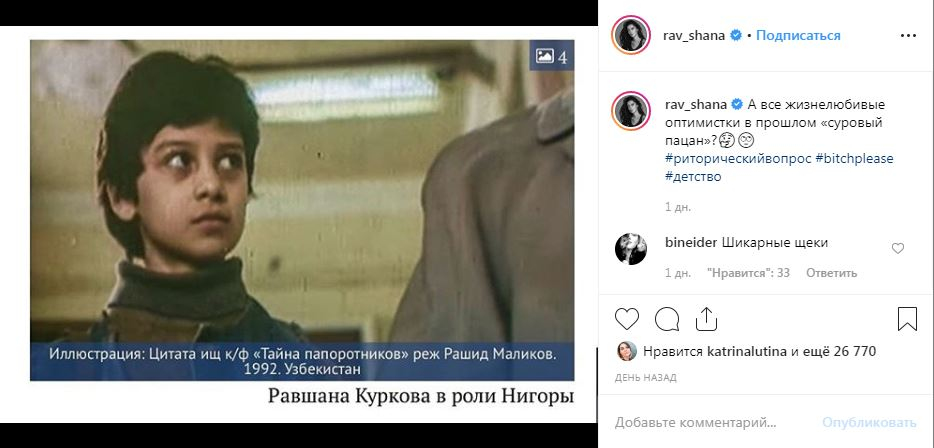This screenshot has height=448, width=934.
Task: Open rav_shana avatar beside the caption
Action: tap(631, 111)
